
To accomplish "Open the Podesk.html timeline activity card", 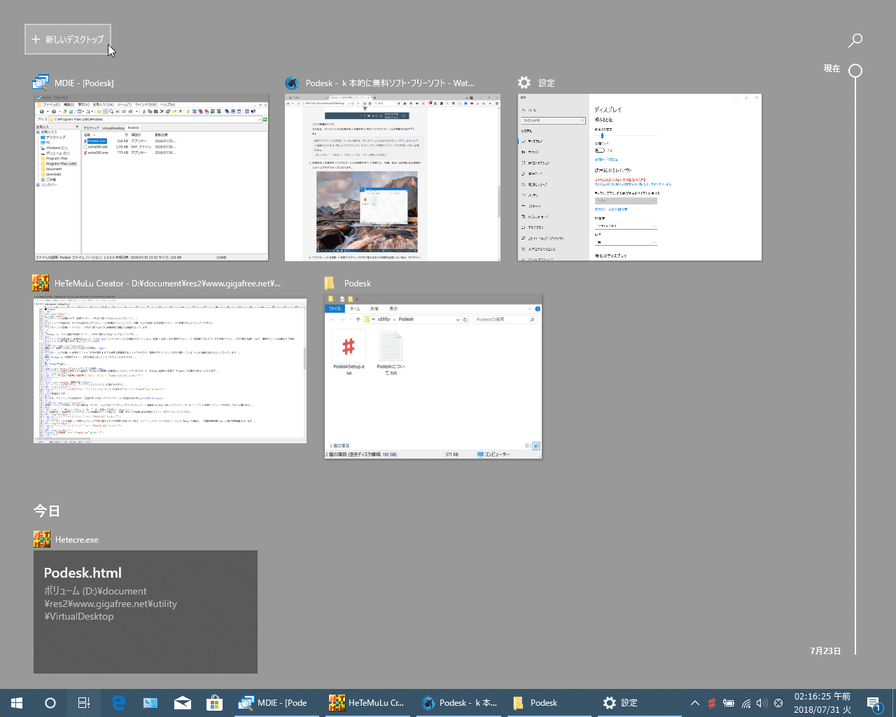I will (145, 611).
